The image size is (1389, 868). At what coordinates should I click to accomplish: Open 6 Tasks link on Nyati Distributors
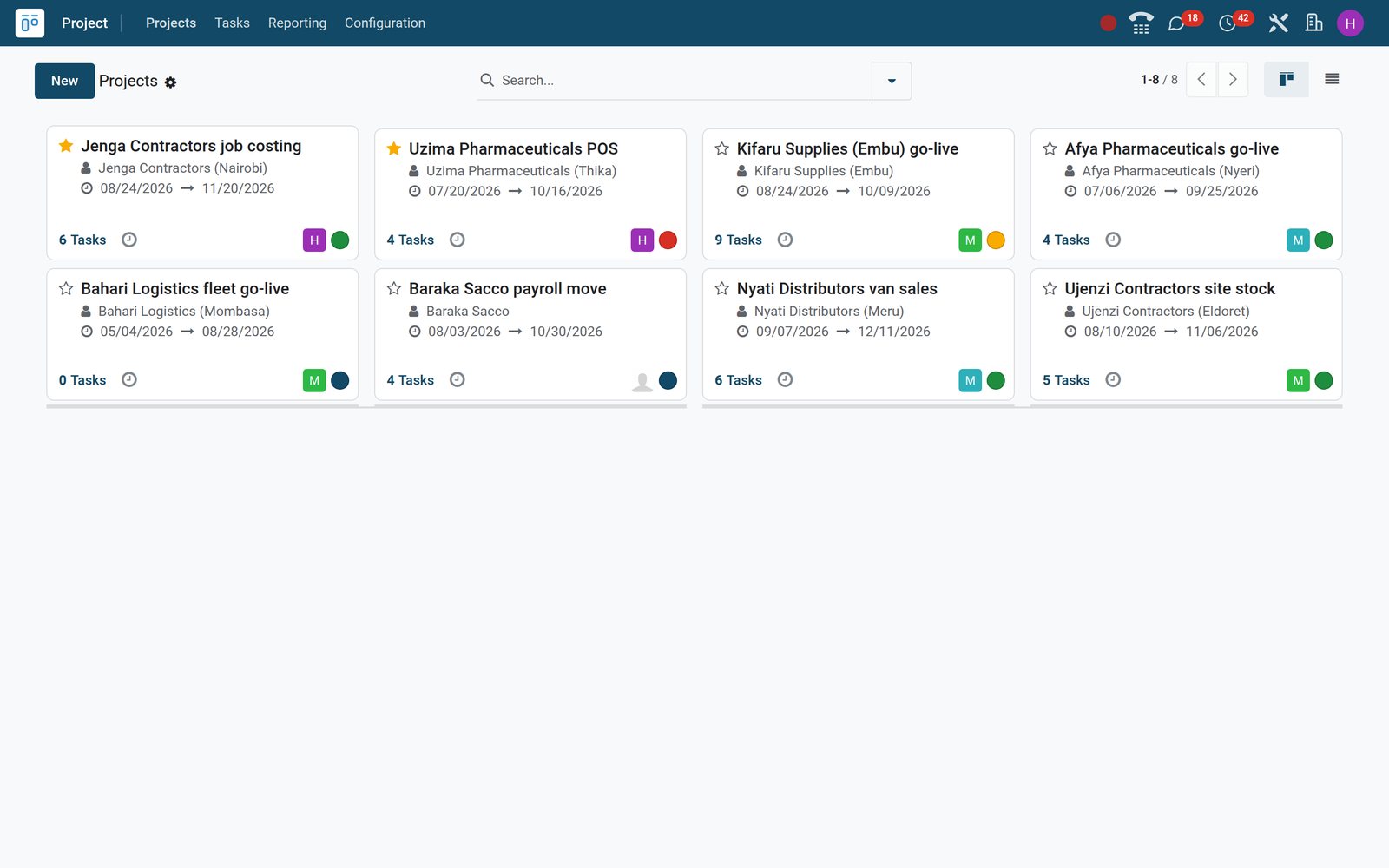738,380
